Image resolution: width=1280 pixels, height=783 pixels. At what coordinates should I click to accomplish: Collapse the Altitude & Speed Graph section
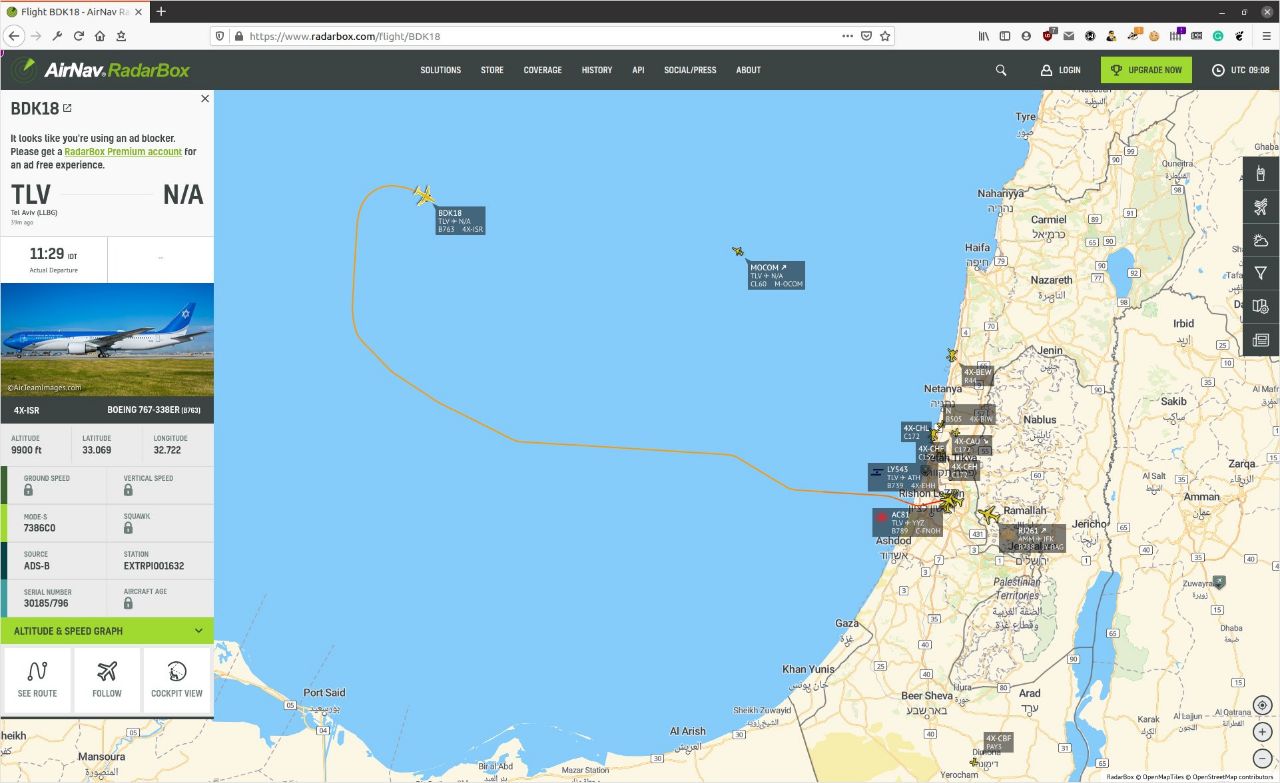[107, 631]
